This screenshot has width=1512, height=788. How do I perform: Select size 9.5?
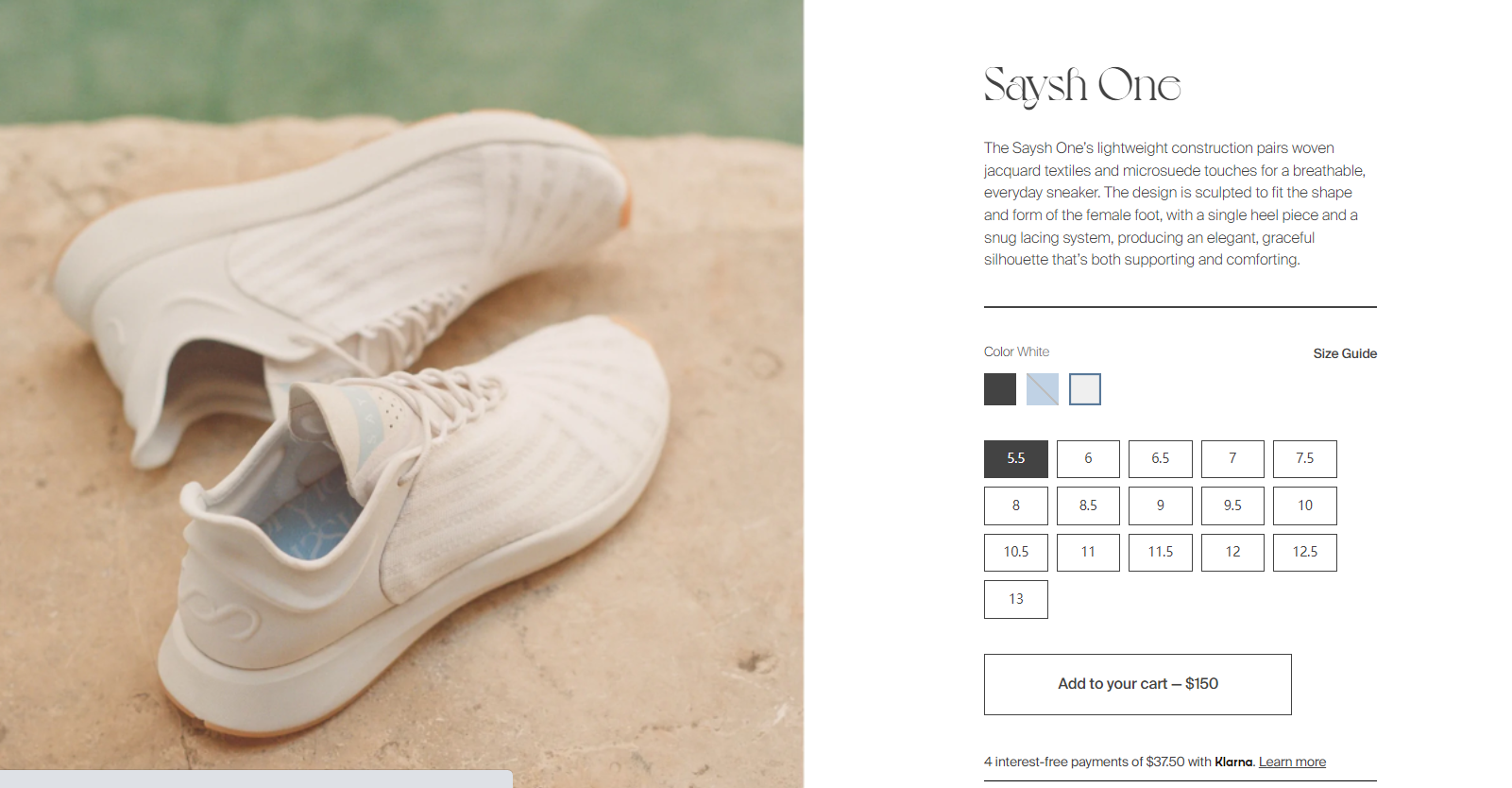pos(1232,505)
